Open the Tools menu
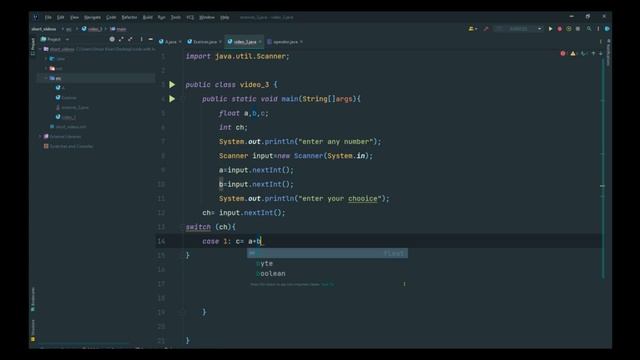This screenshot has height=360, width=640. click(176, 17)
